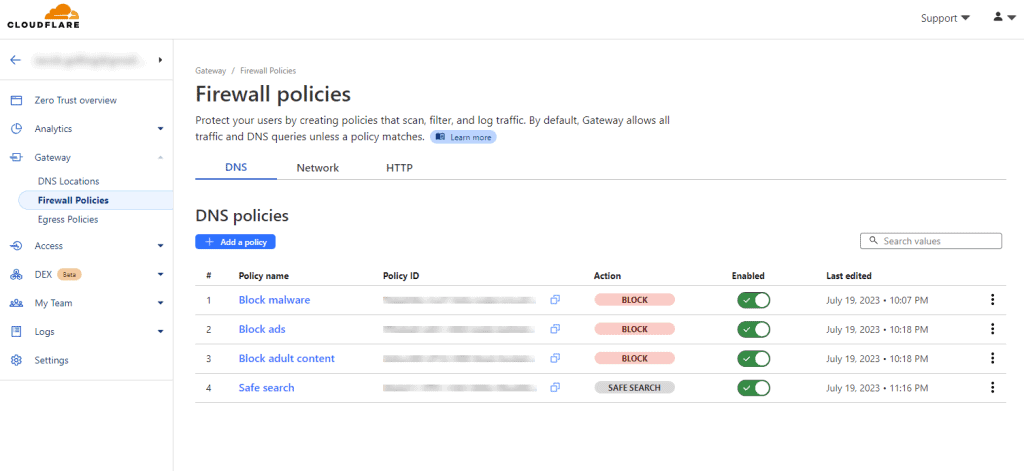Click the DEX Beta badge

69,274
